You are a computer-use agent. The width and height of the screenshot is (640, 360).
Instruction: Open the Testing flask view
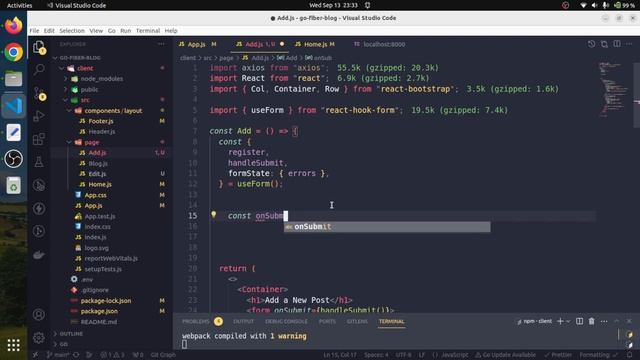tap(39, 162)
